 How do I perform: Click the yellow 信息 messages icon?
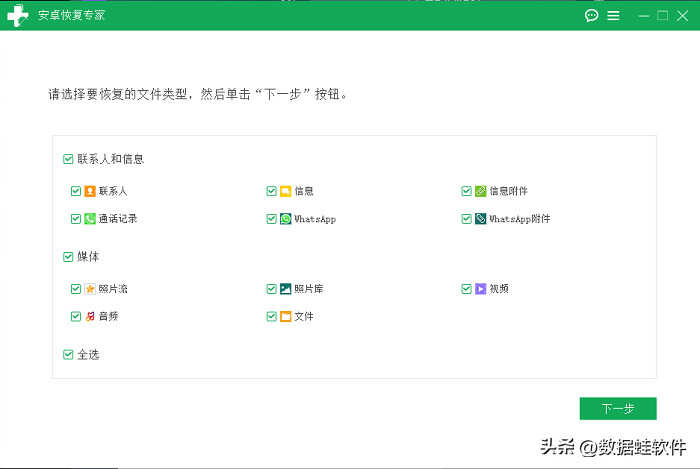285,191
